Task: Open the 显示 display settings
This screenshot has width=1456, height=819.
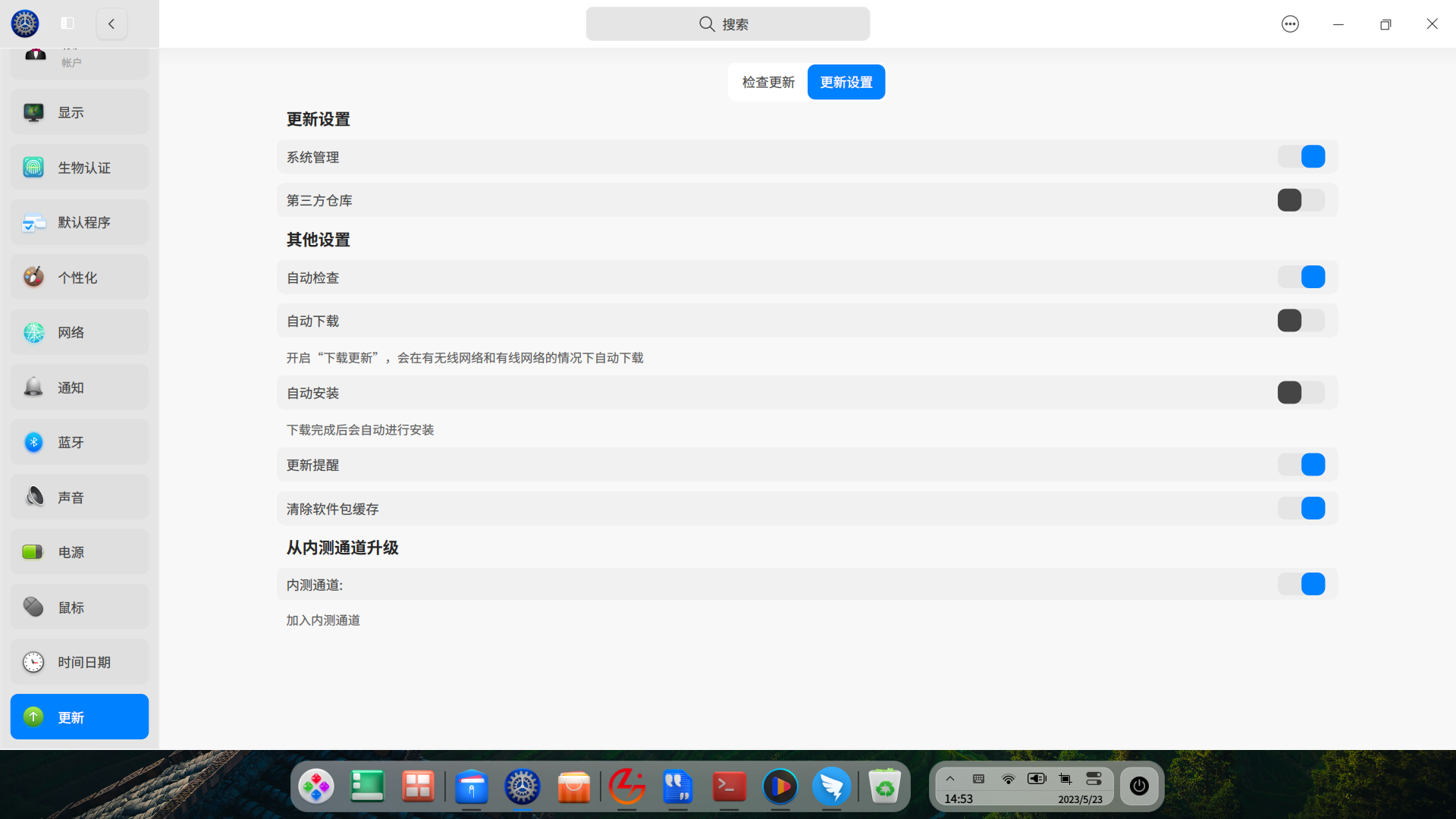Action: click(79, 112)
